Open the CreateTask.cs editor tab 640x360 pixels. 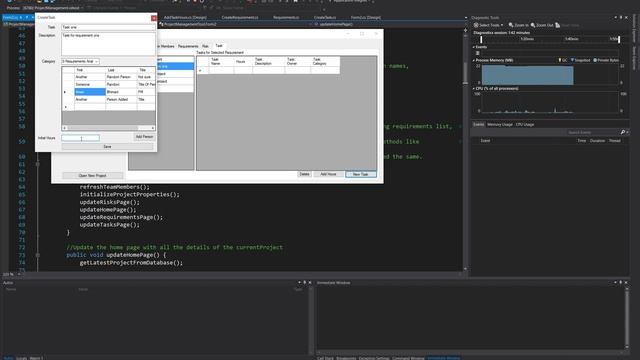tap(325, 18)
